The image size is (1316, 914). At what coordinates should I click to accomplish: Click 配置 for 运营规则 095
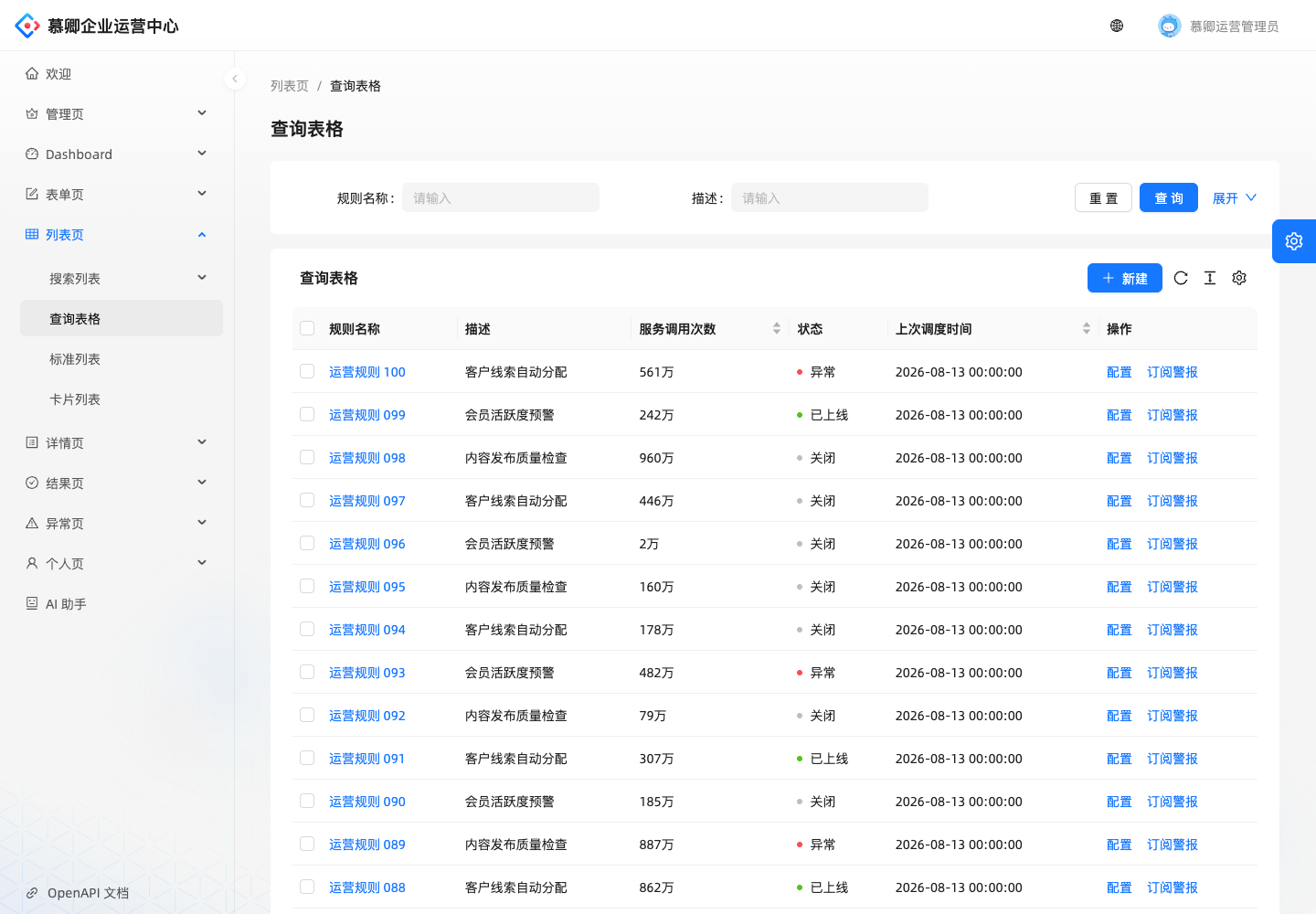pyautogui.click(x=1120, y=587)
